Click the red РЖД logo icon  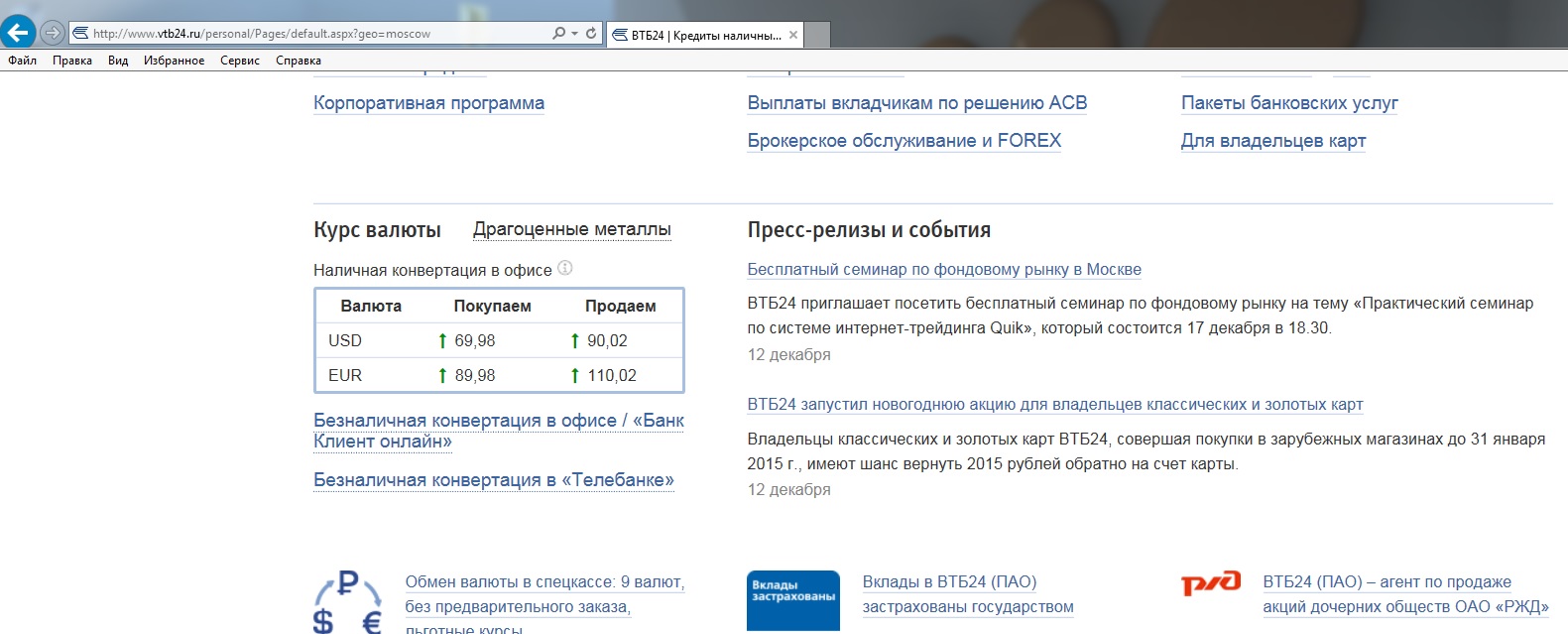pyautogui.click(x=1211, y=583)
